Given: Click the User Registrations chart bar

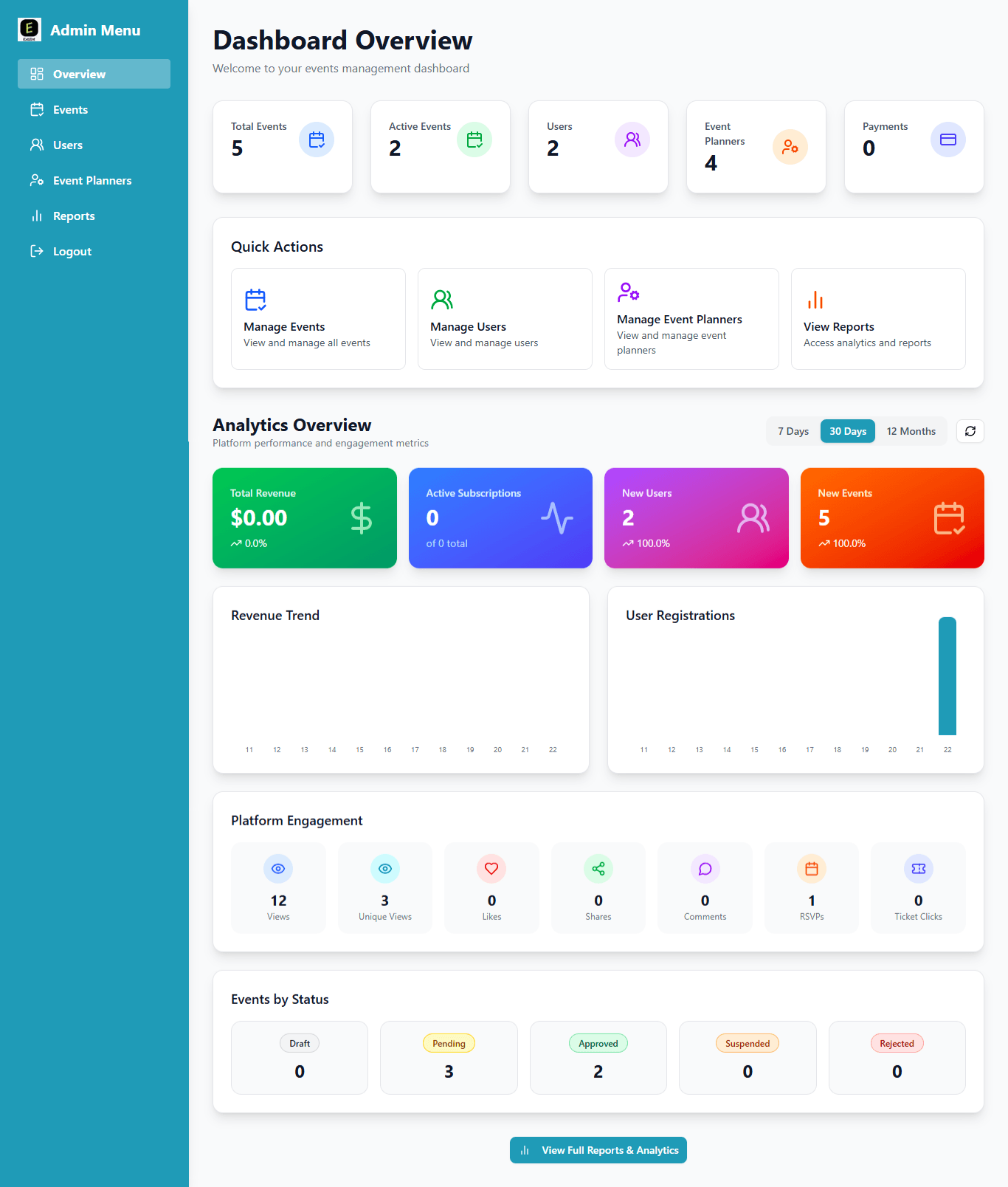Looking at the screenshot, I should pos(947,676).
